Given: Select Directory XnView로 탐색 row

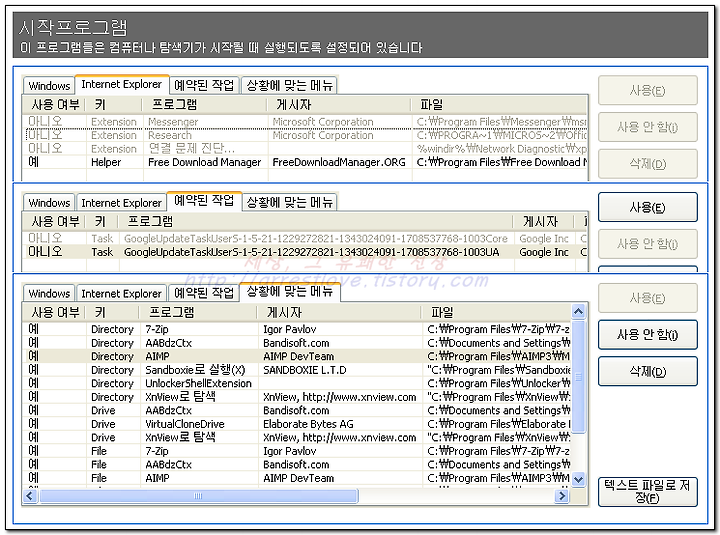Looking at the screenshot, I should click(297, 397).
